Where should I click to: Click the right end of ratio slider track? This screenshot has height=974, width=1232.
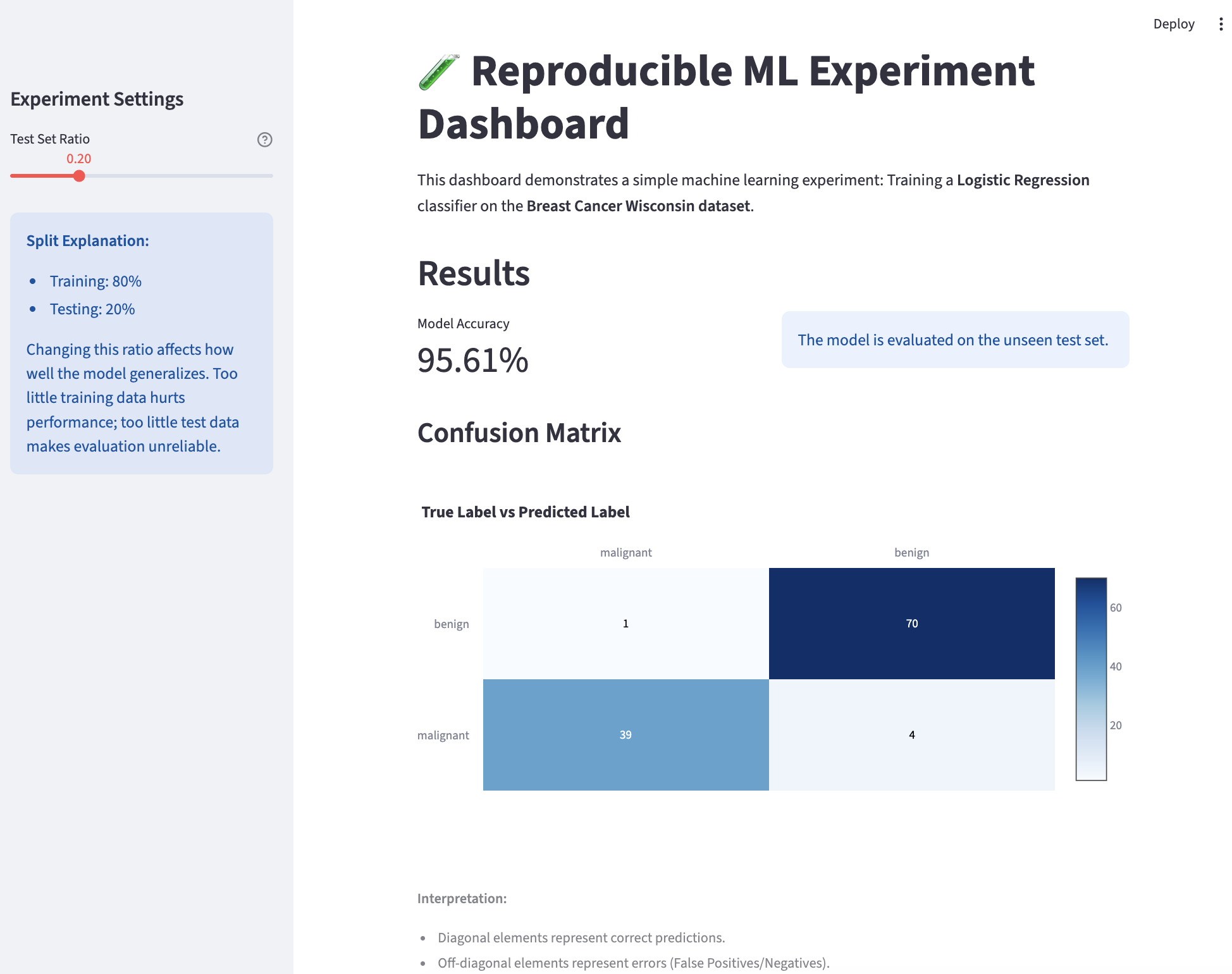(x=271, y=176)
